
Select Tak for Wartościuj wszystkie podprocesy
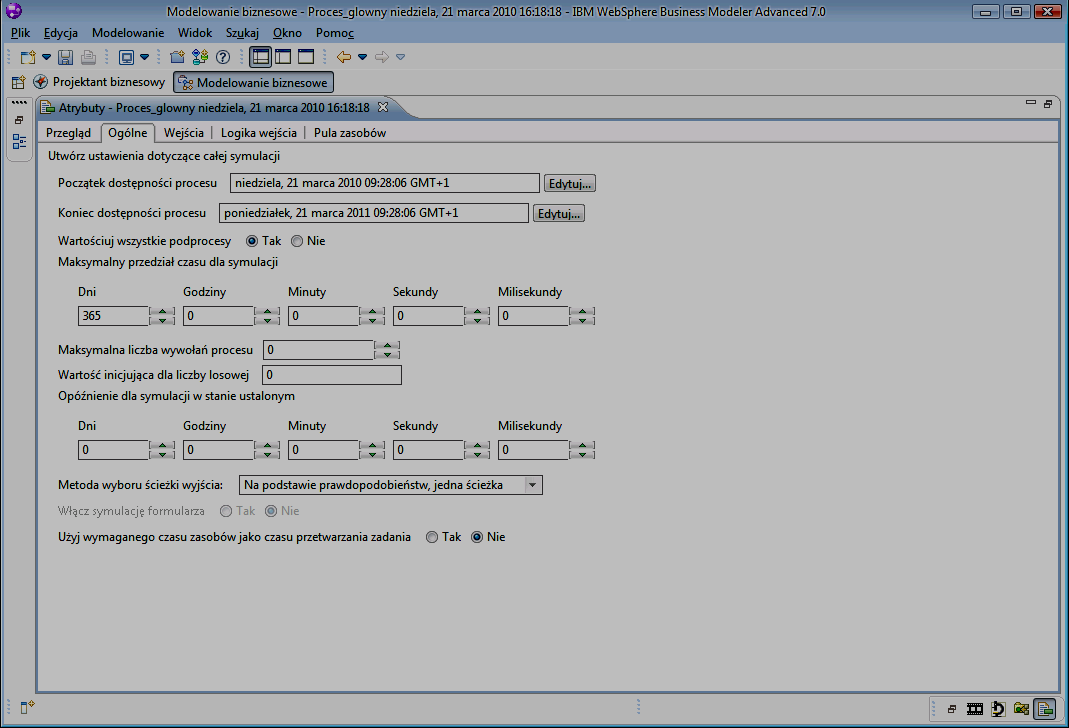click(252, 241)
